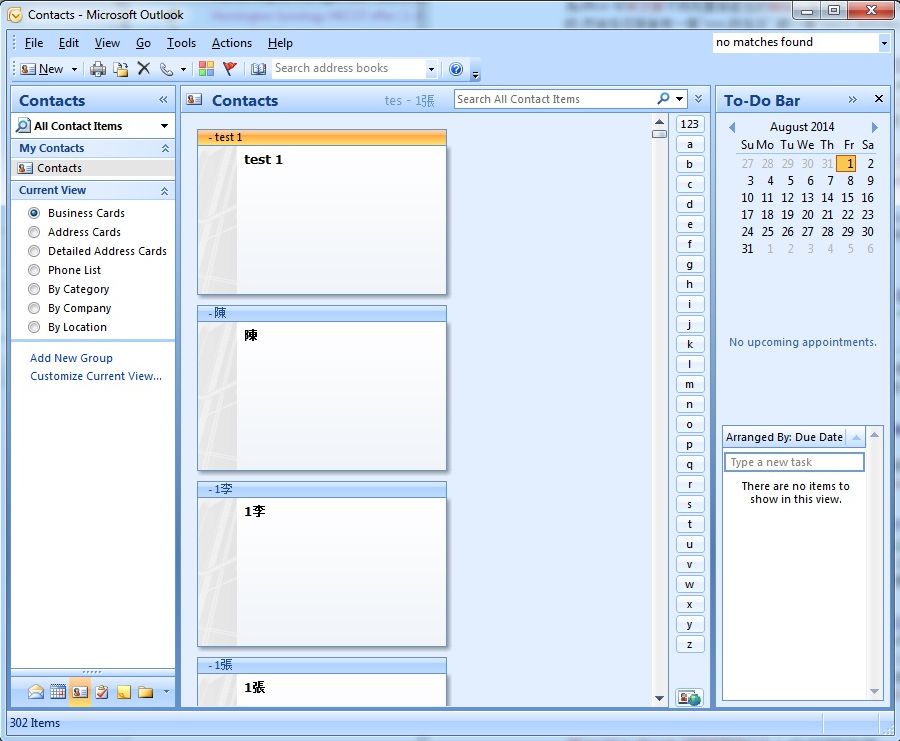Click Customize Current View link

(x=96, y=377)
